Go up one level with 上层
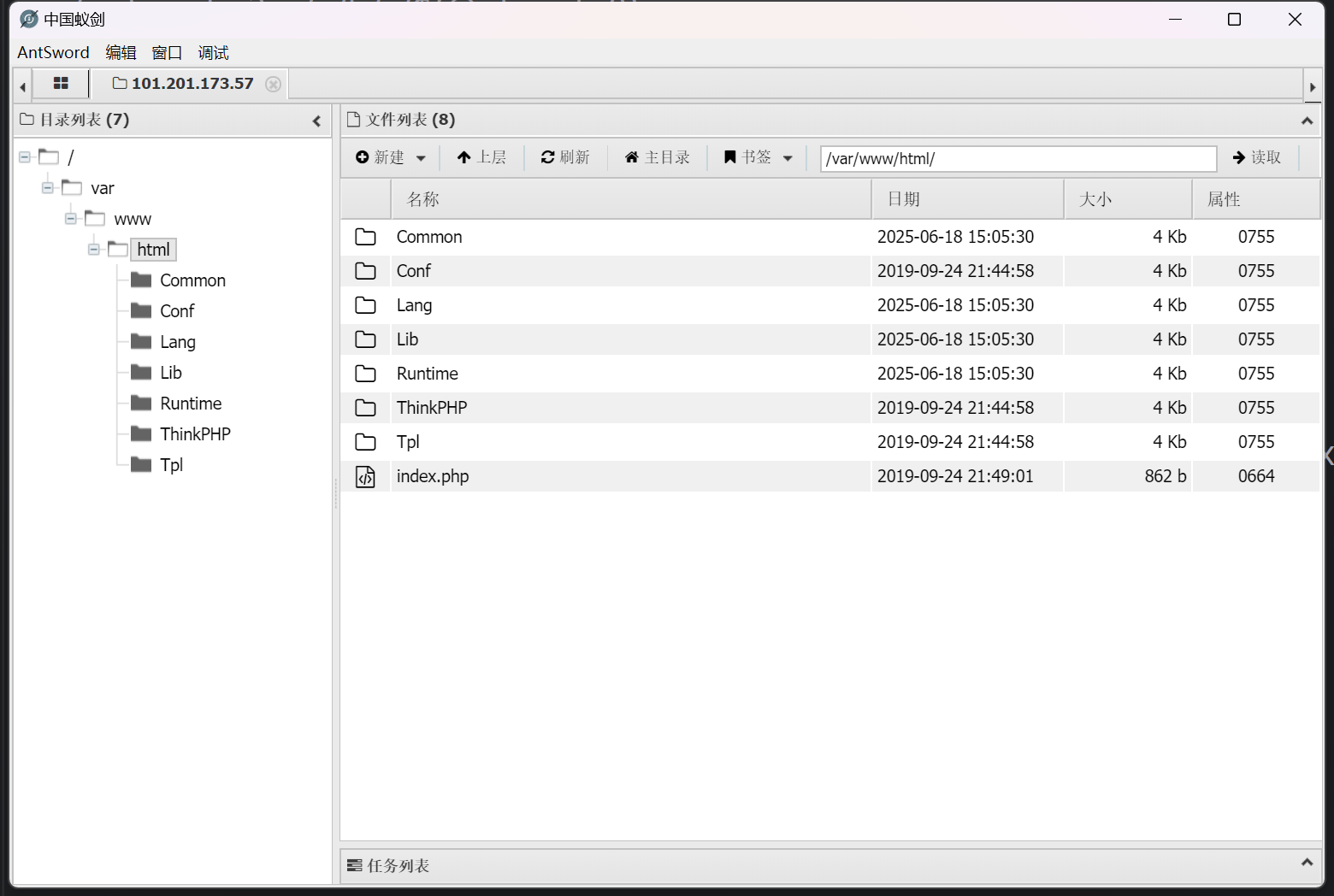 click(x=481, y=157)
